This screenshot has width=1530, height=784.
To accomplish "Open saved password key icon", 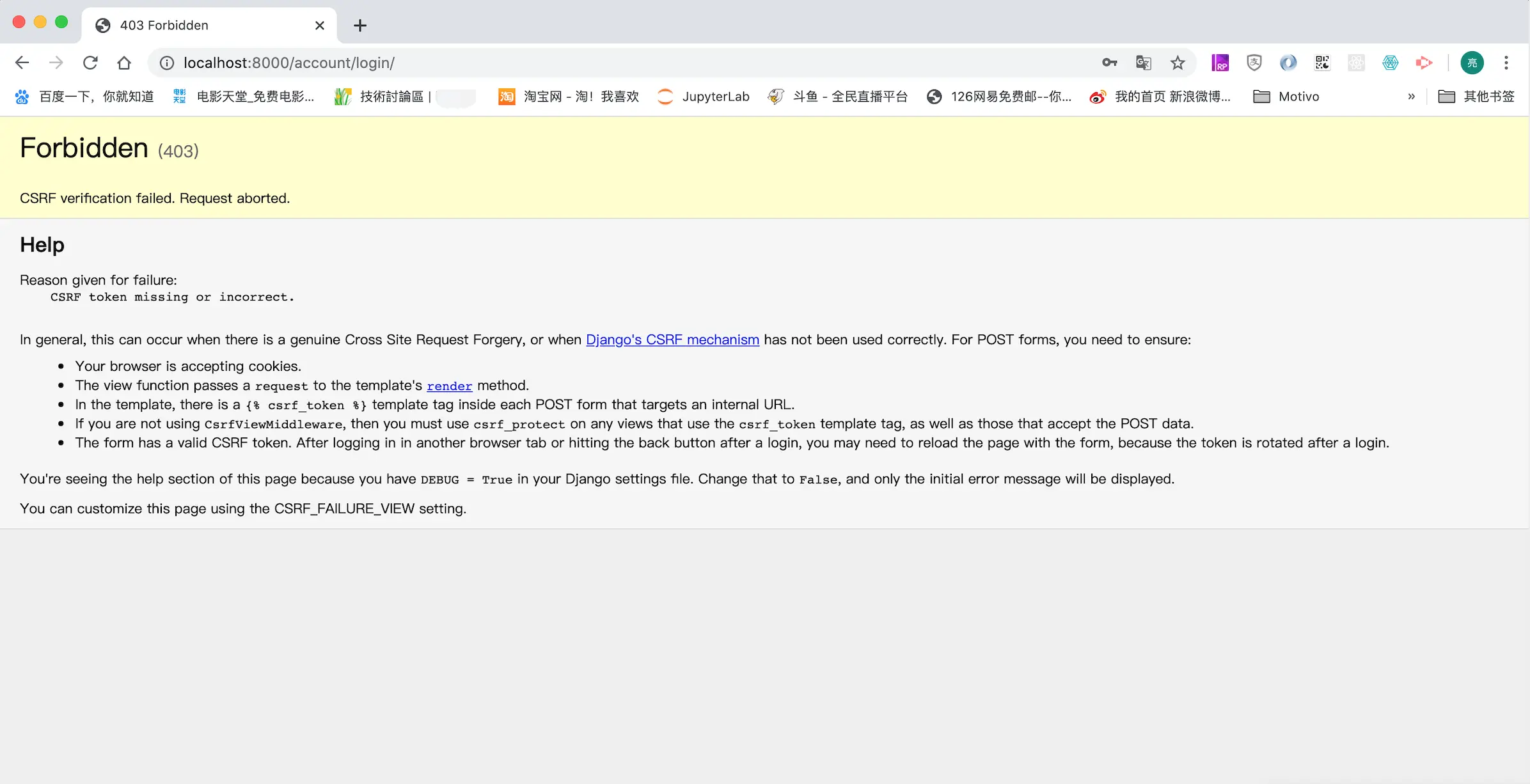I will point(1109,63).
